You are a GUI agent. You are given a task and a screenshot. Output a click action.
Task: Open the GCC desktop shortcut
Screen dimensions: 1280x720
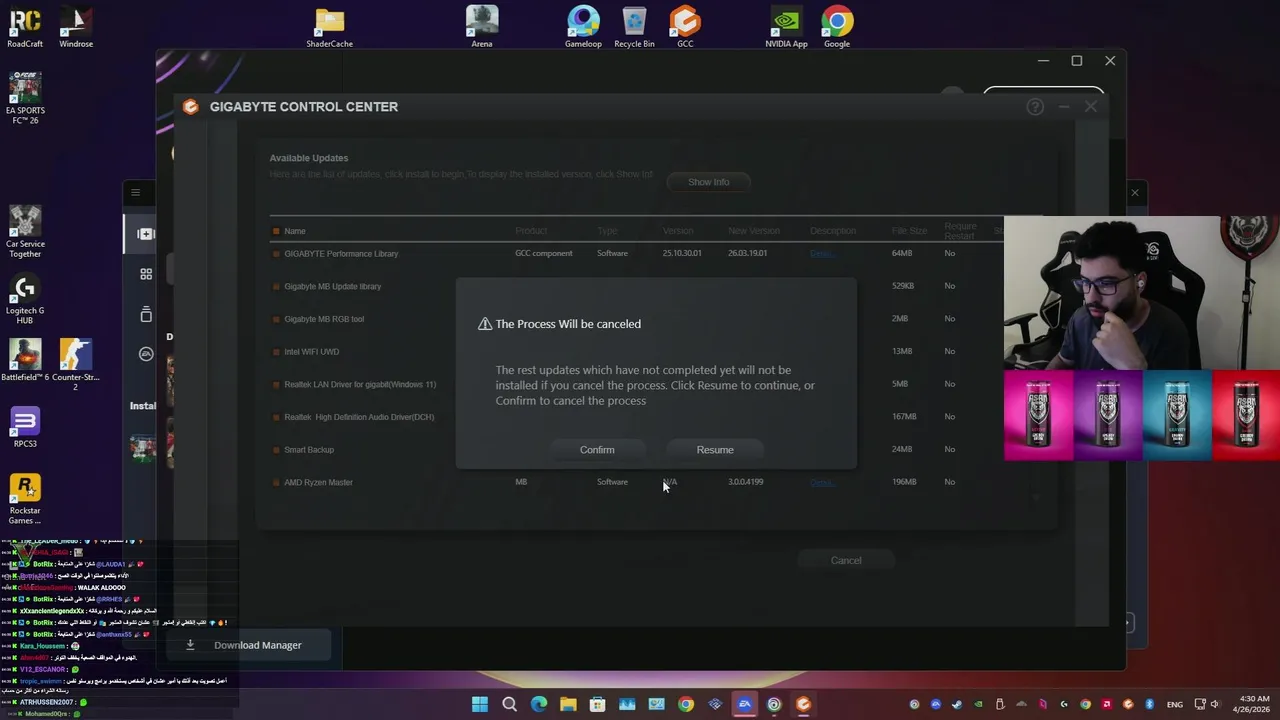(685, 27)
